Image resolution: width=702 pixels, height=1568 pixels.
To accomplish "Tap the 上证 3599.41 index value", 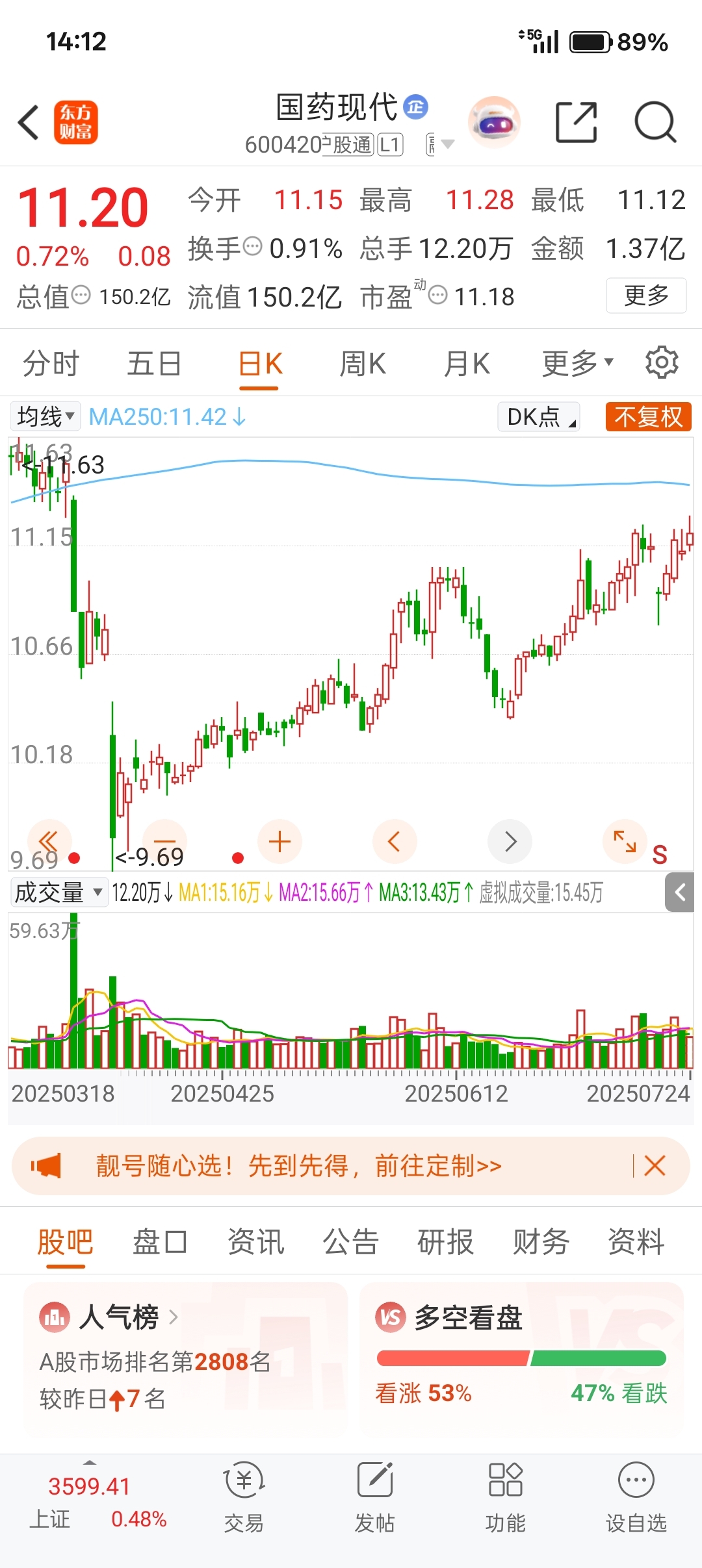I will tap(89, 1486).
